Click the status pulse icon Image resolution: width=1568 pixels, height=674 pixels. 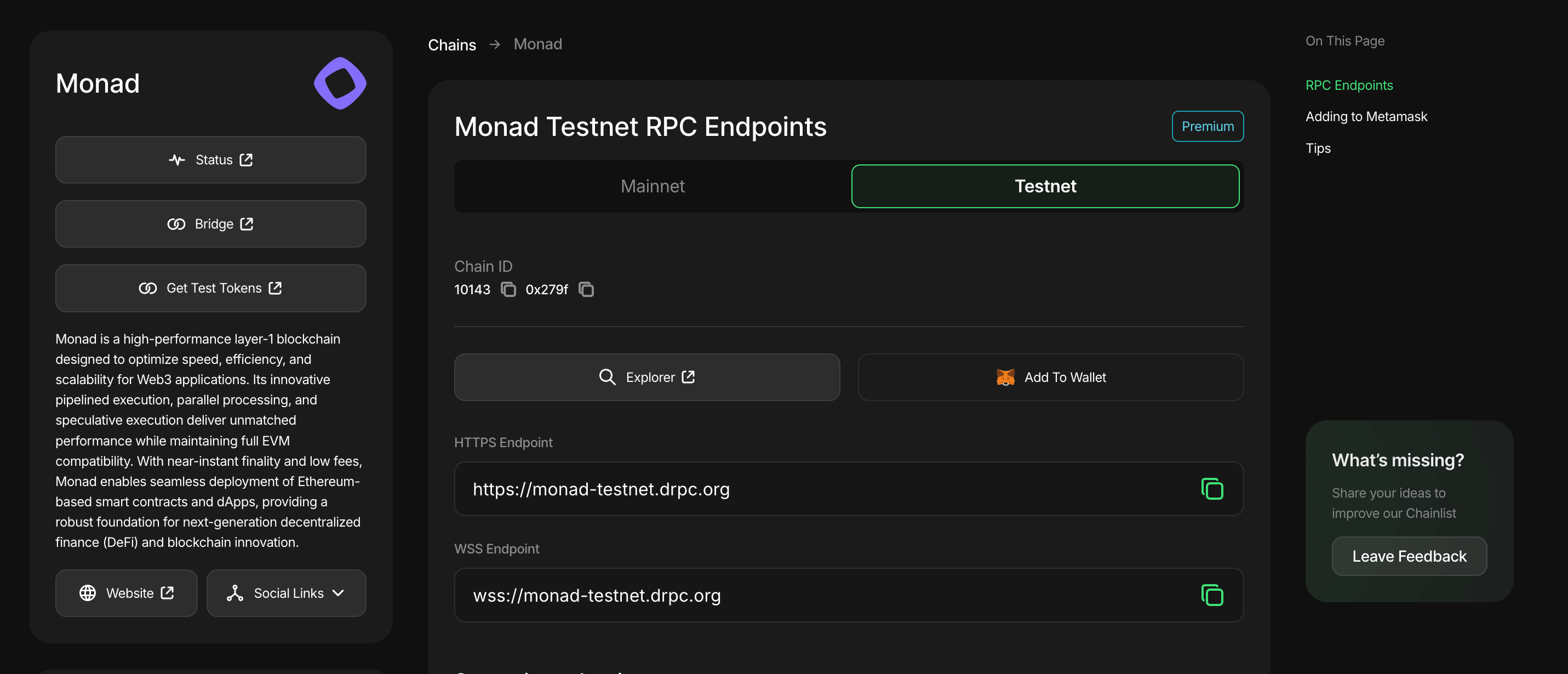click(176, 159)
